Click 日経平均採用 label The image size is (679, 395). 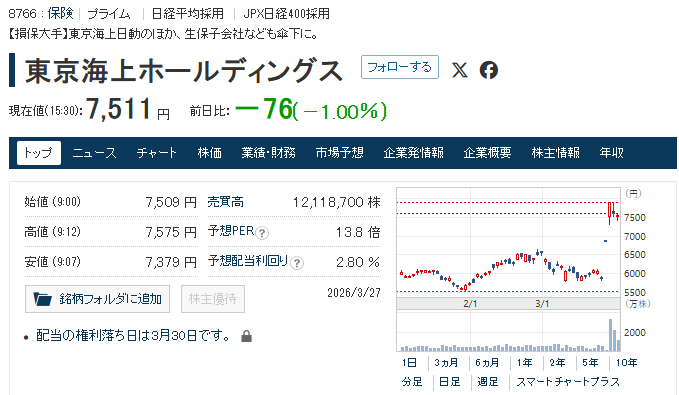(188, 14)
